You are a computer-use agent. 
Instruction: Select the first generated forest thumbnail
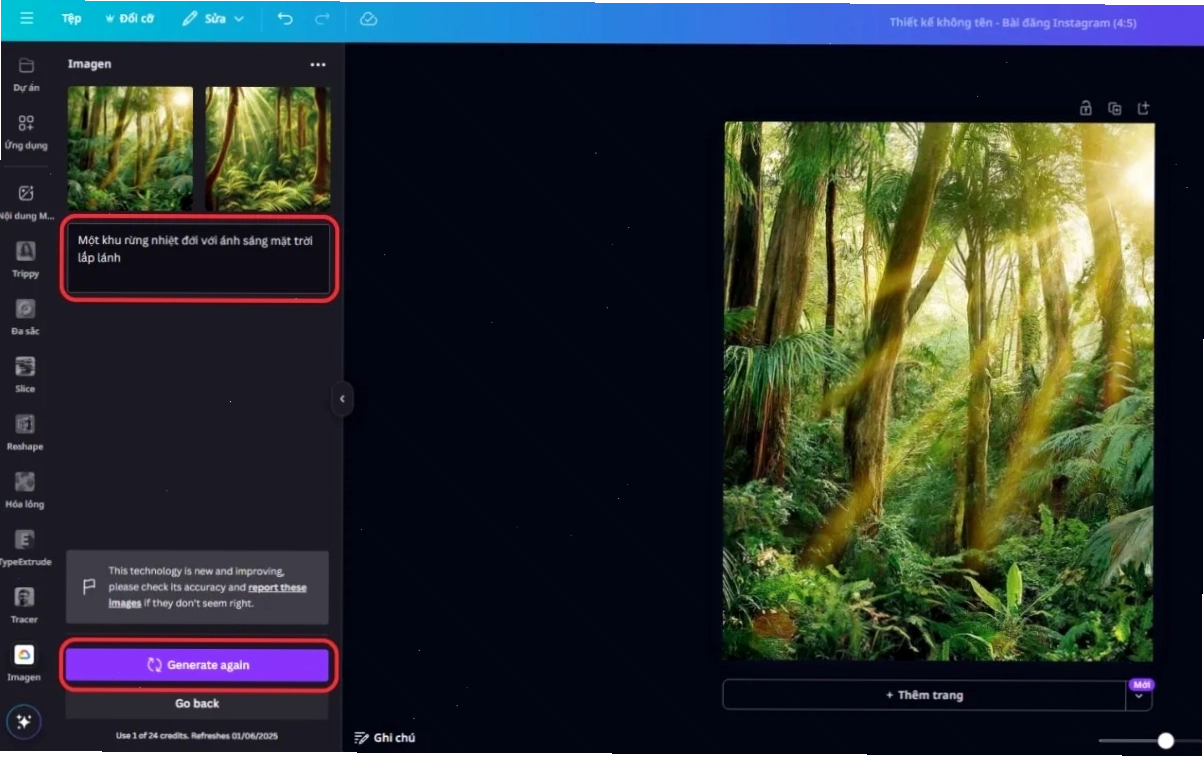click(x=130, y=148)
